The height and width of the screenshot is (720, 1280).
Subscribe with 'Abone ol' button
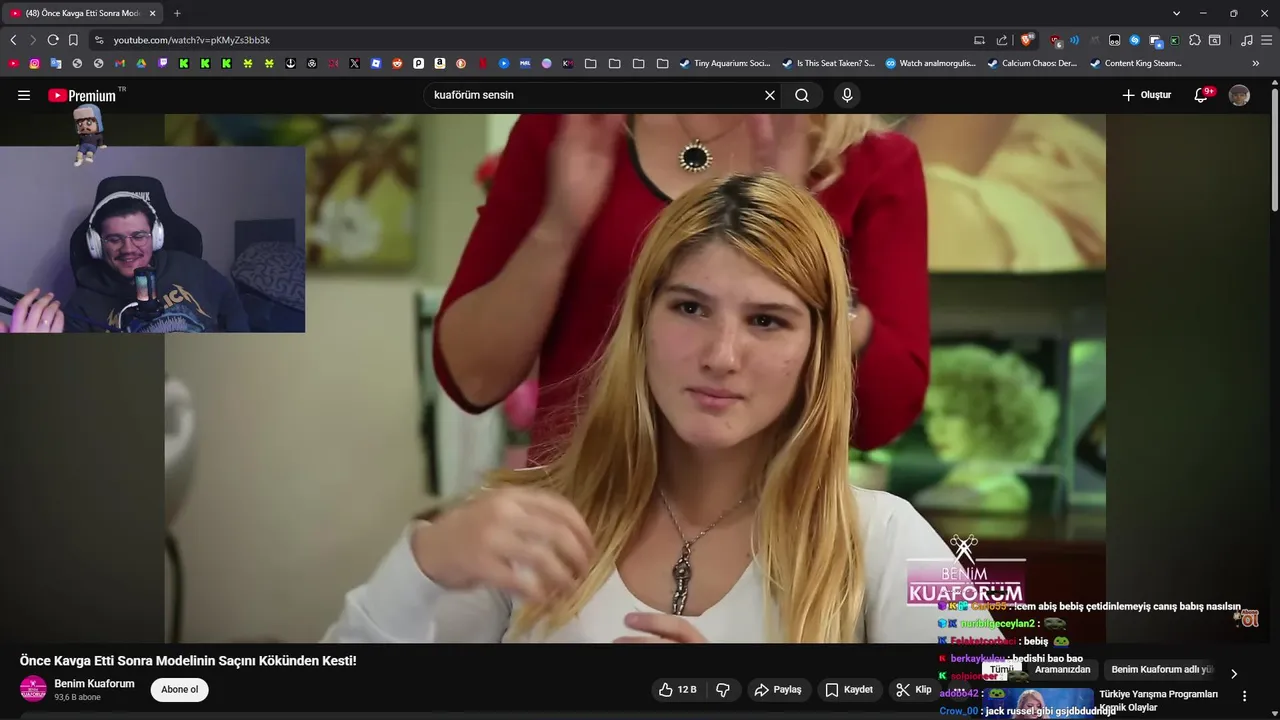180,690
